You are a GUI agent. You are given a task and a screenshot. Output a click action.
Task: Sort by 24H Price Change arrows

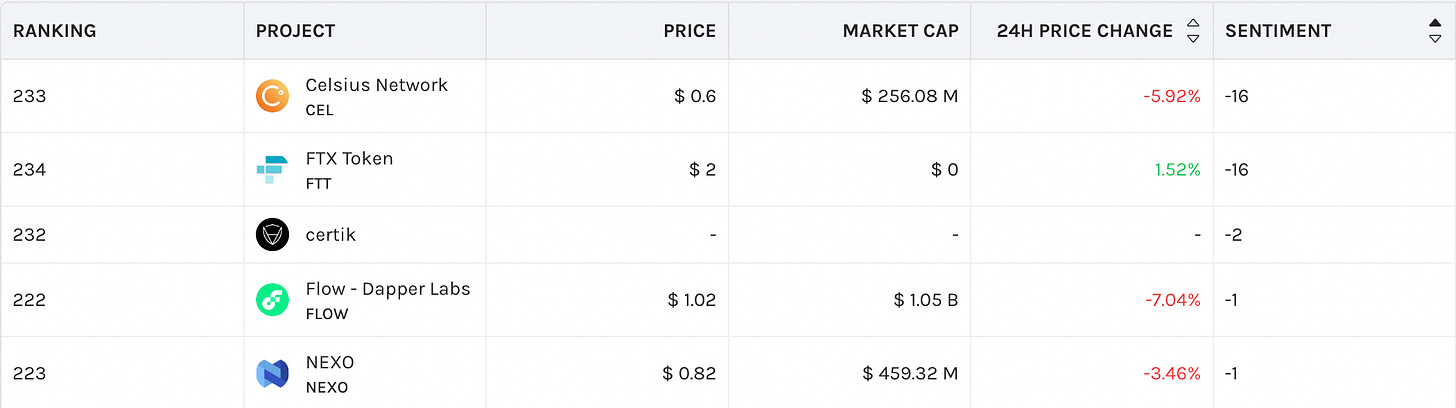pyautogui.click(x=1192, y=31)
